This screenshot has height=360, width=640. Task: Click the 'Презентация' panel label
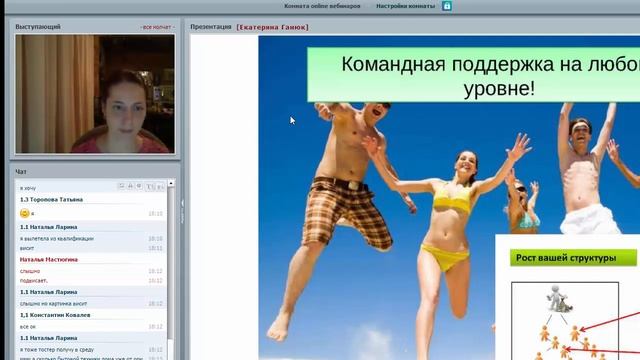tap(211, 27)
